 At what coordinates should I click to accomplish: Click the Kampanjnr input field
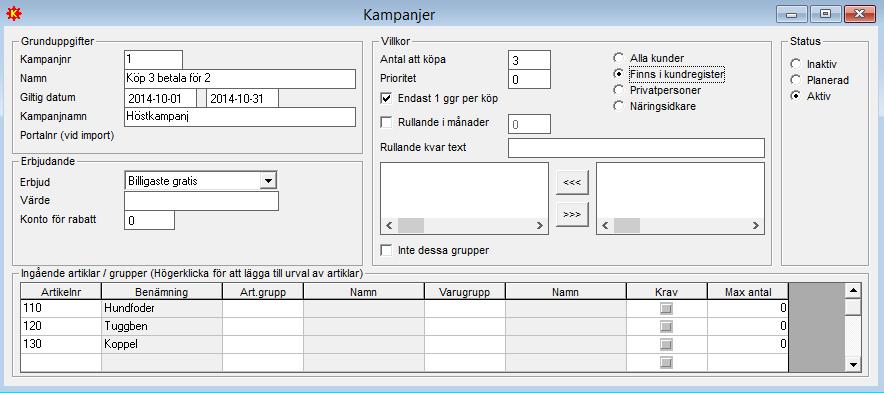(153, 59)
